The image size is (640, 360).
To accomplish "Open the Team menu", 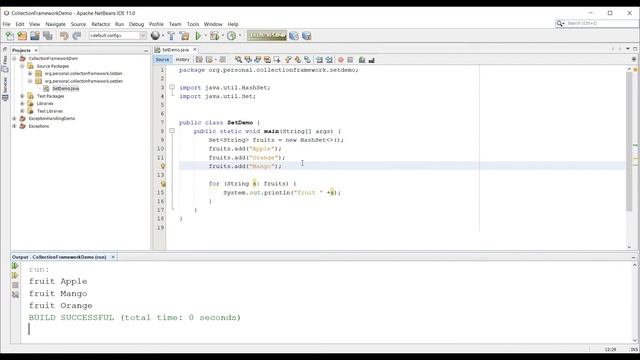I will [175, 24].
